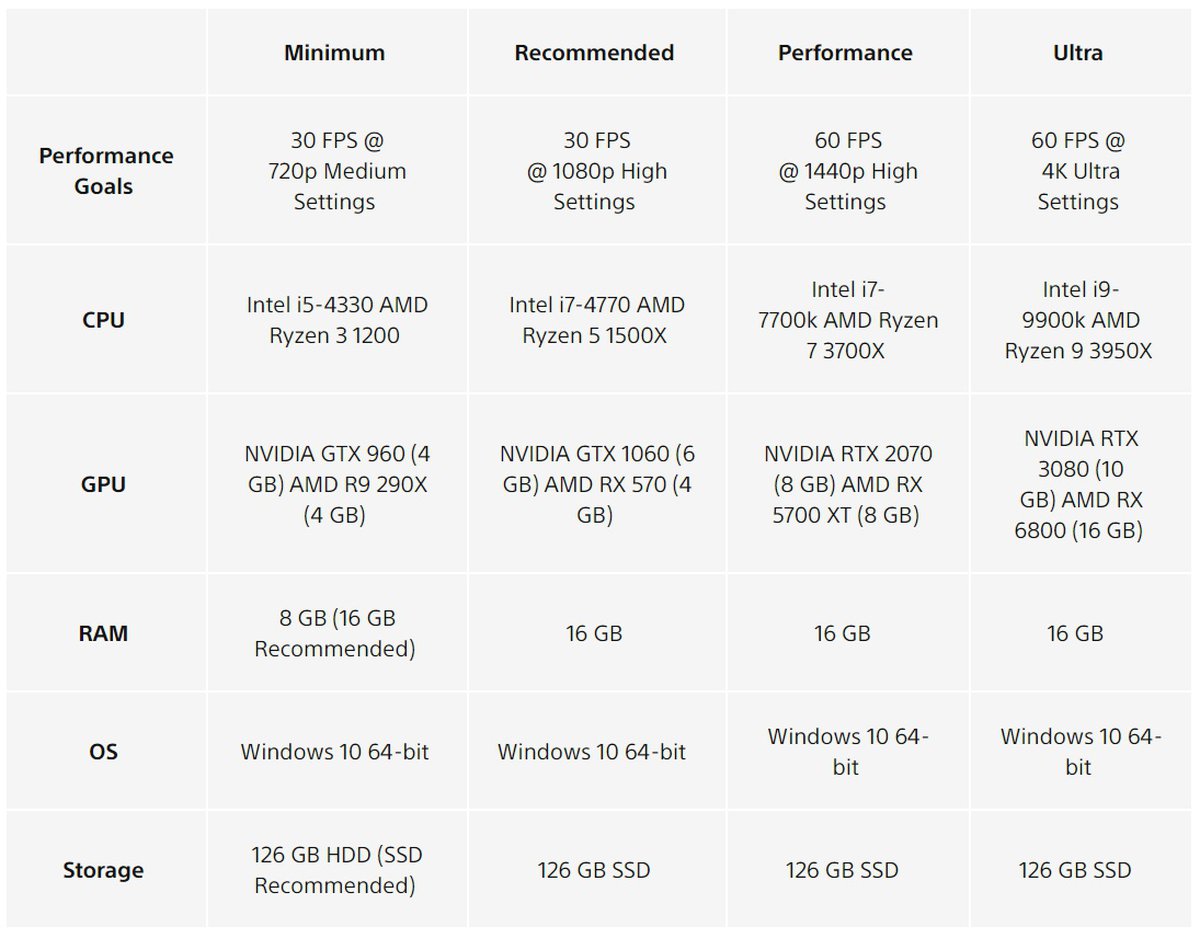Click the NVIDIA RTX 2070 GPU cell
This screenshot has width=1200, height=938.
tap(845, 484)
